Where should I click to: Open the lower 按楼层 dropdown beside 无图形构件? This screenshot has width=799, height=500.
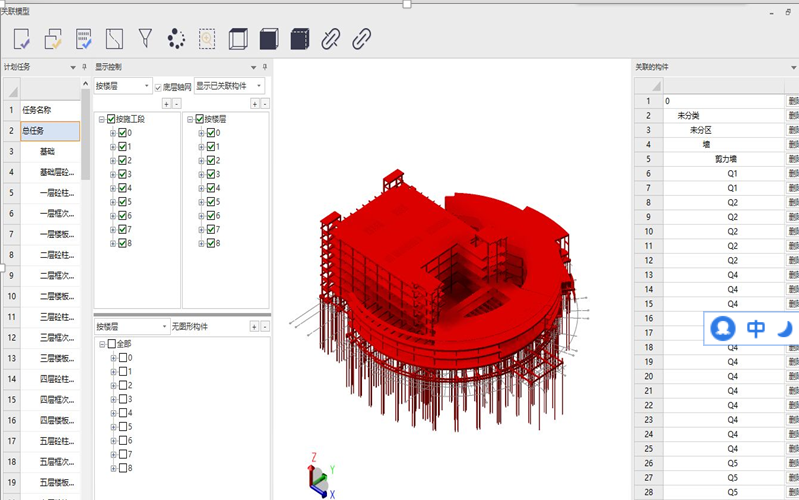pos(131,327)
